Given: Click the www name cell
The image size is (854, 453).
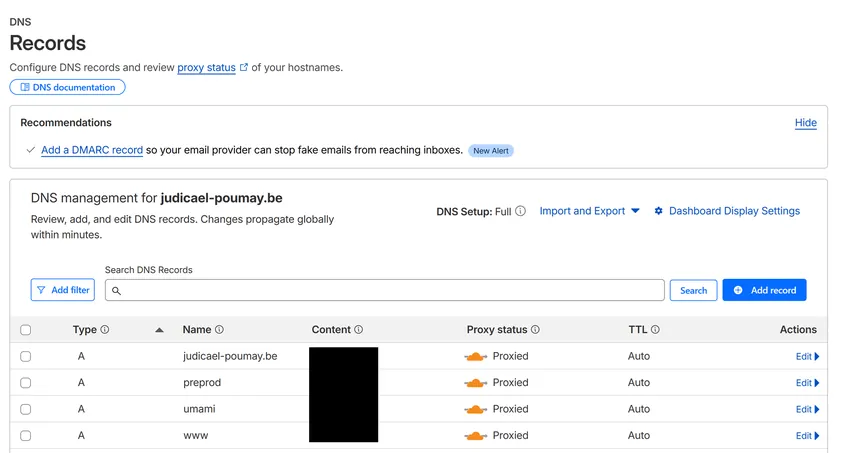Looking at the screenshot, I should tap(196, 436).
